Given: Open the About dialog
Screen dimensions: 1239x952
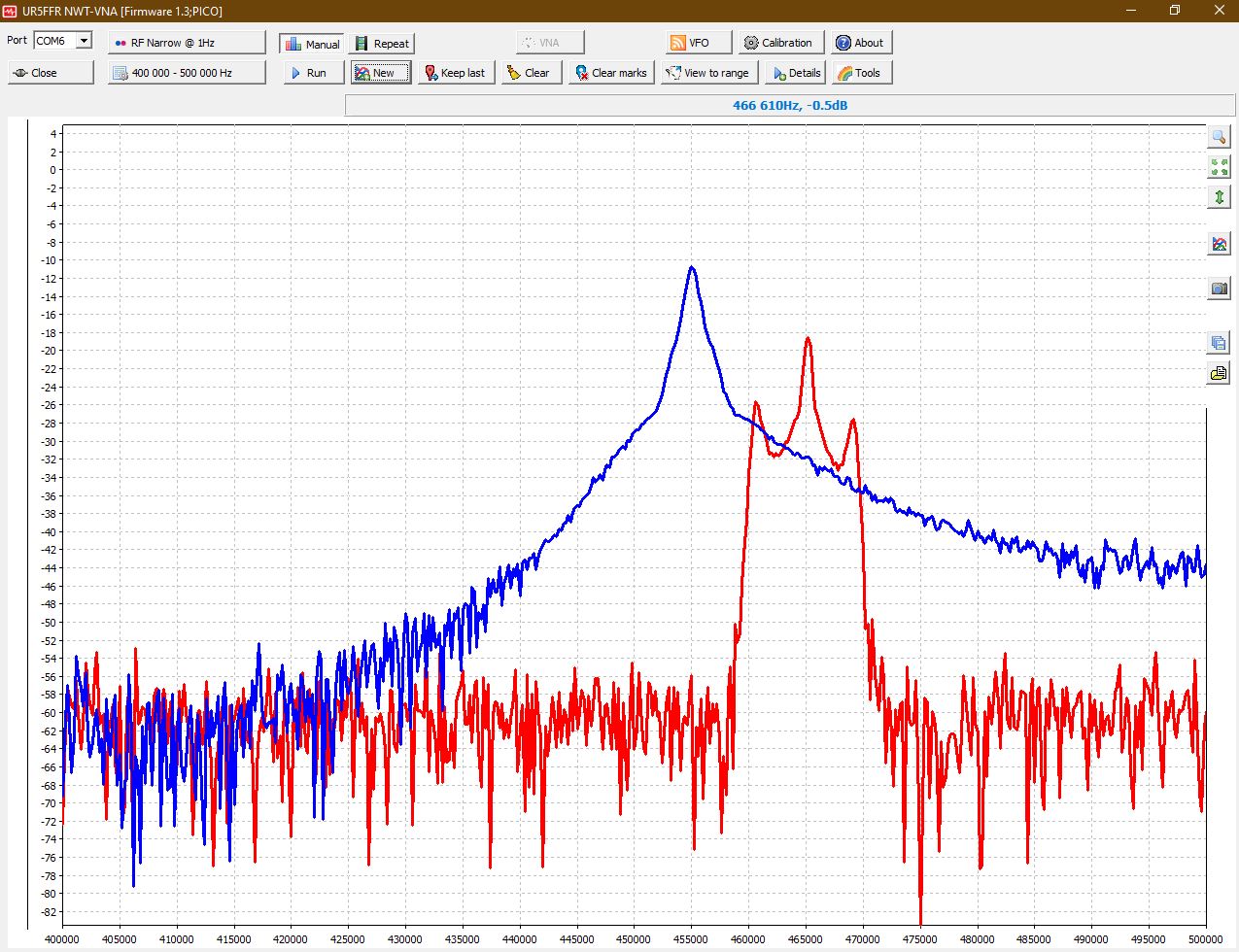Looking at the screenshot, I should click(x=860, y=43).
